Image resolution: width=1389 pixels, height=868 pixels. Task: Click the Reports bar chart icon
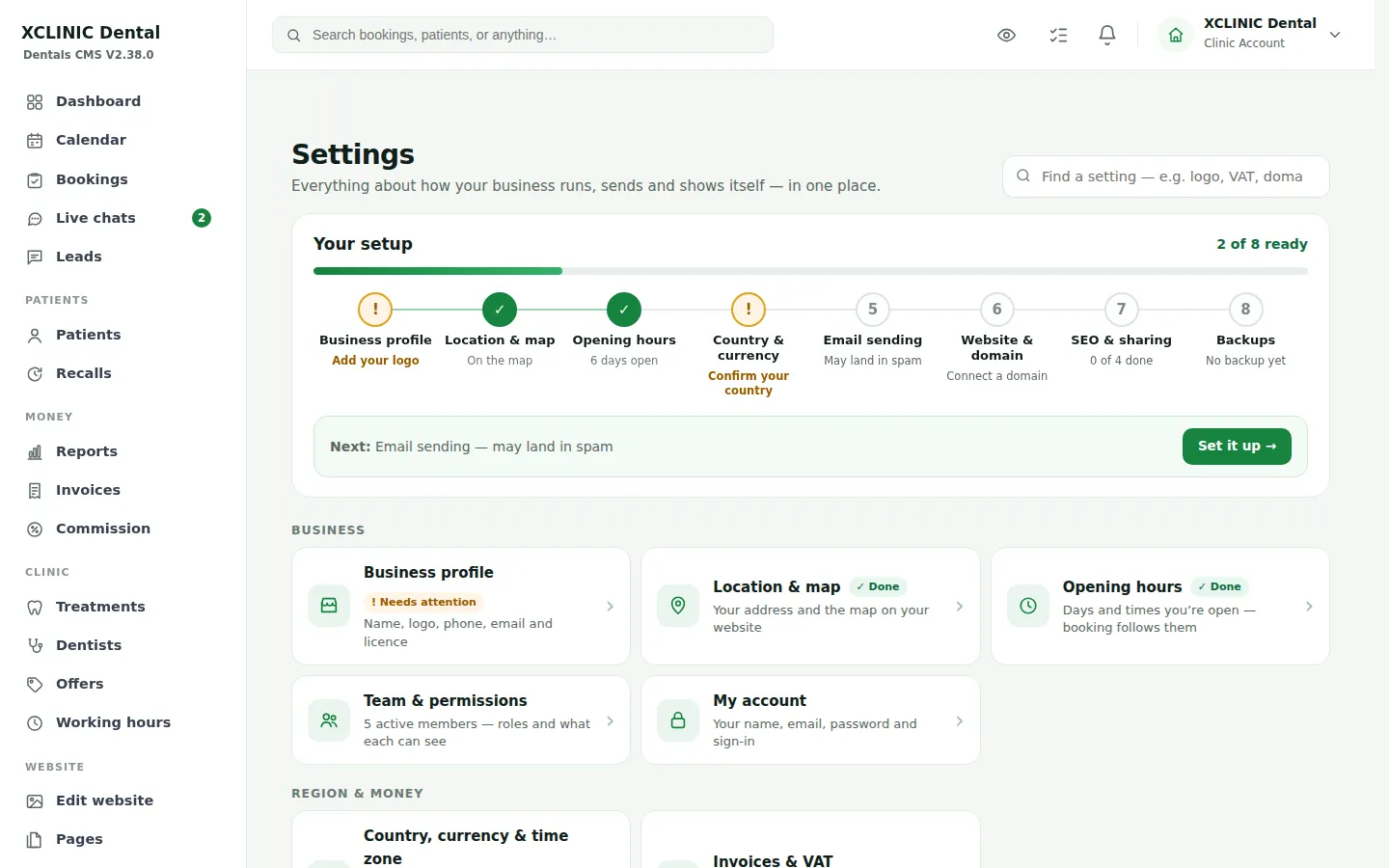point(35,452)
